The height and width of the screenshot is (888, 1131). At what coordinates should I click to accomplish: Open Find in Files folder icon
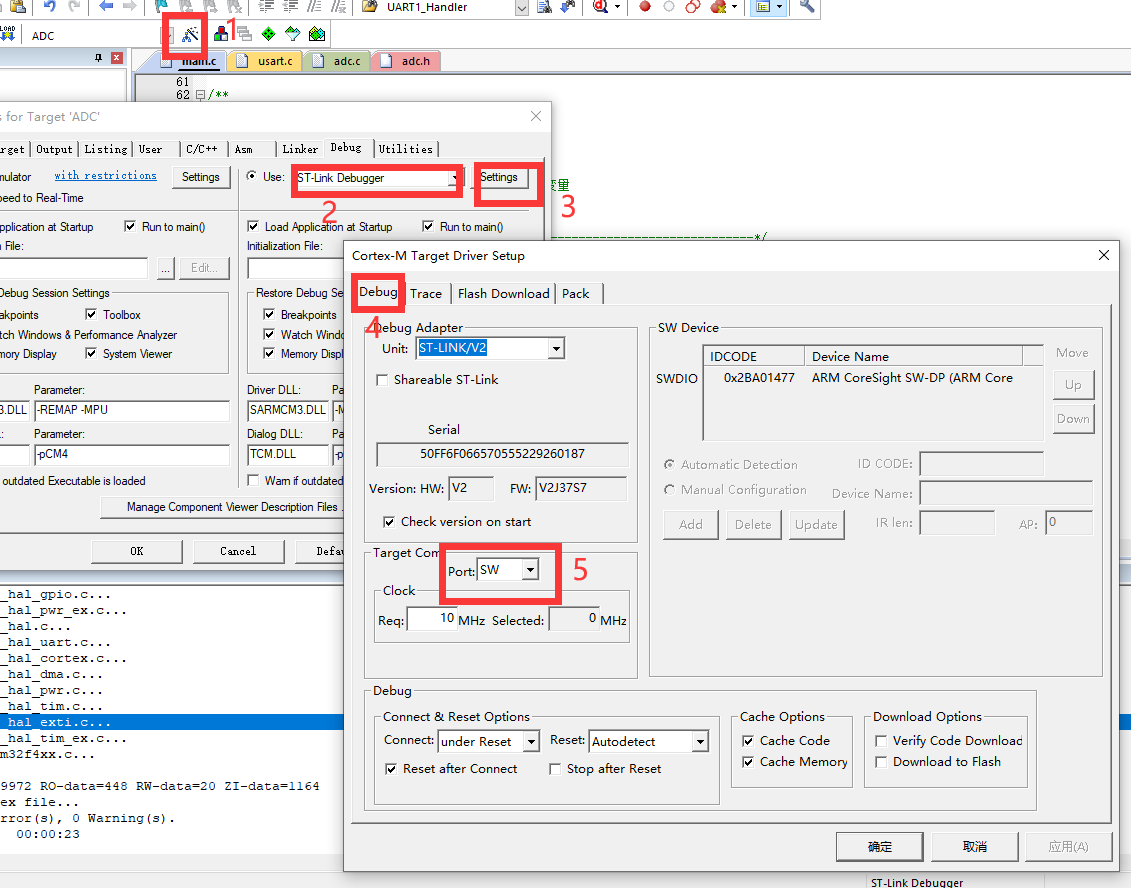pyautogui.click(x=369, y=6)
